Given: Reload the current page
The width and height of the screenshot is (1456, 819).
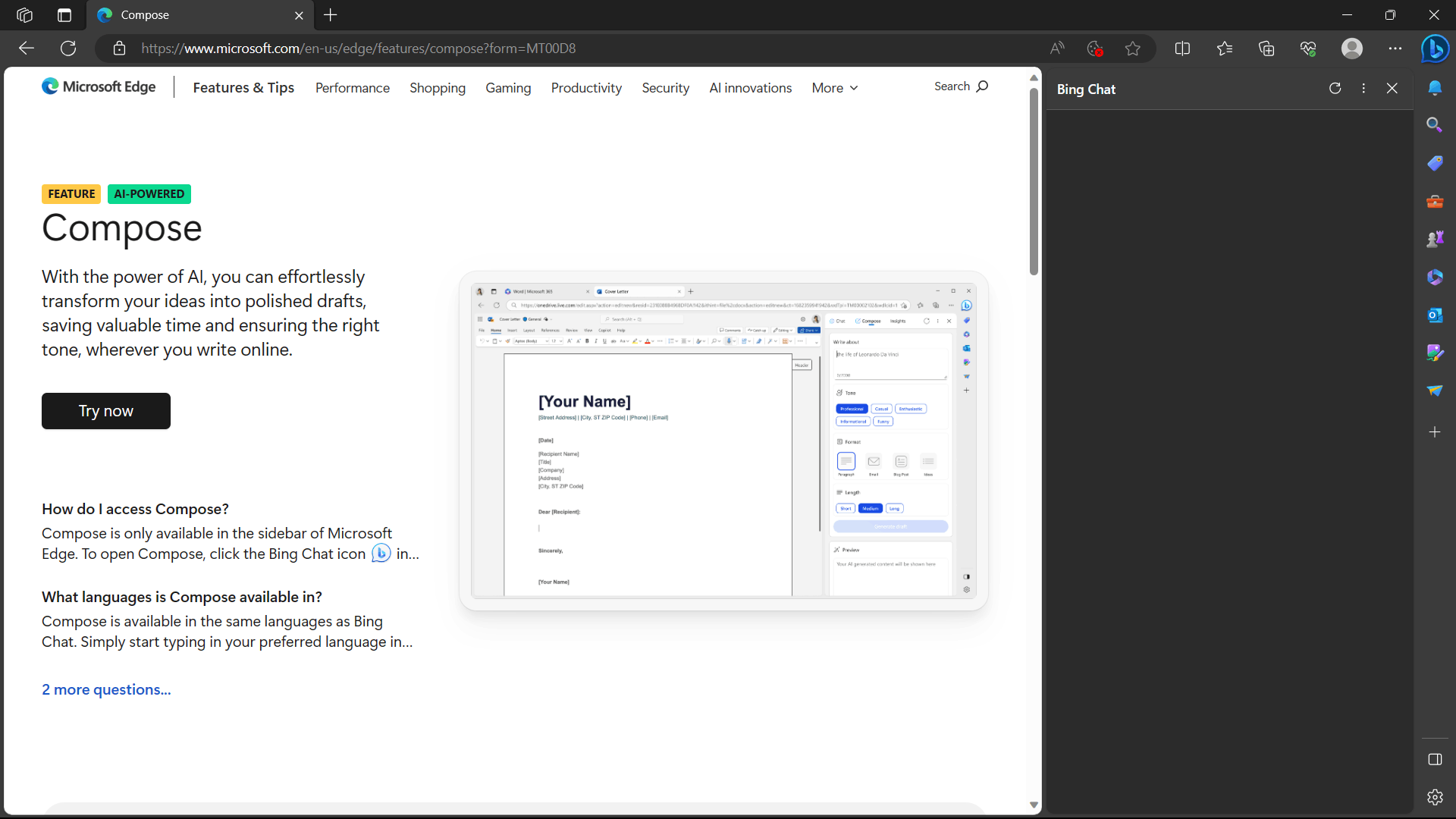Looking at the screenshot, I should pyautogui.click(x=68, y=49).
